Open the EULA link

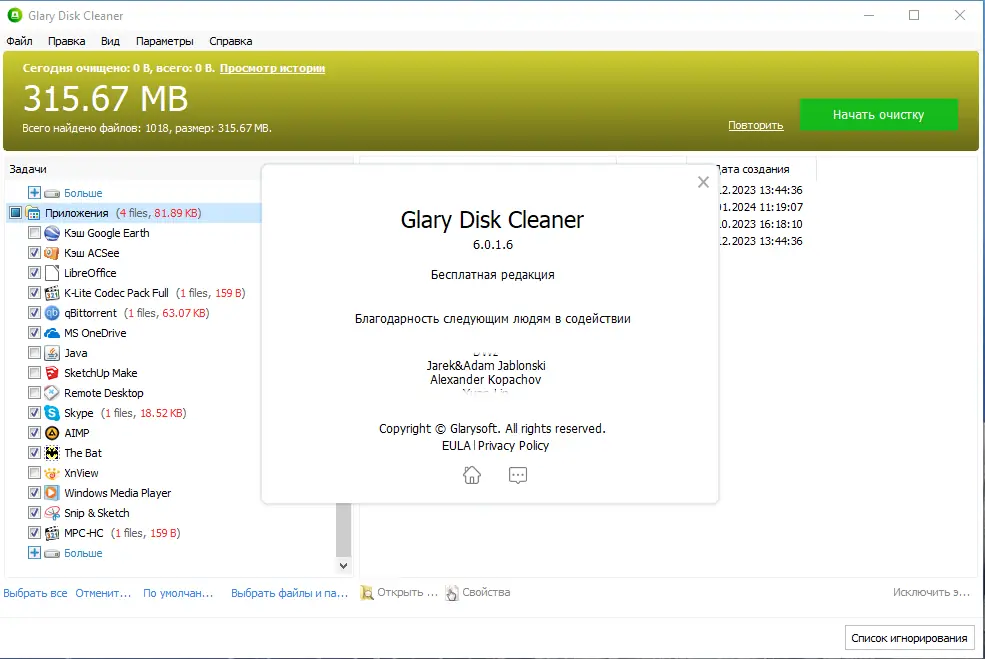(x=456, y=445)
